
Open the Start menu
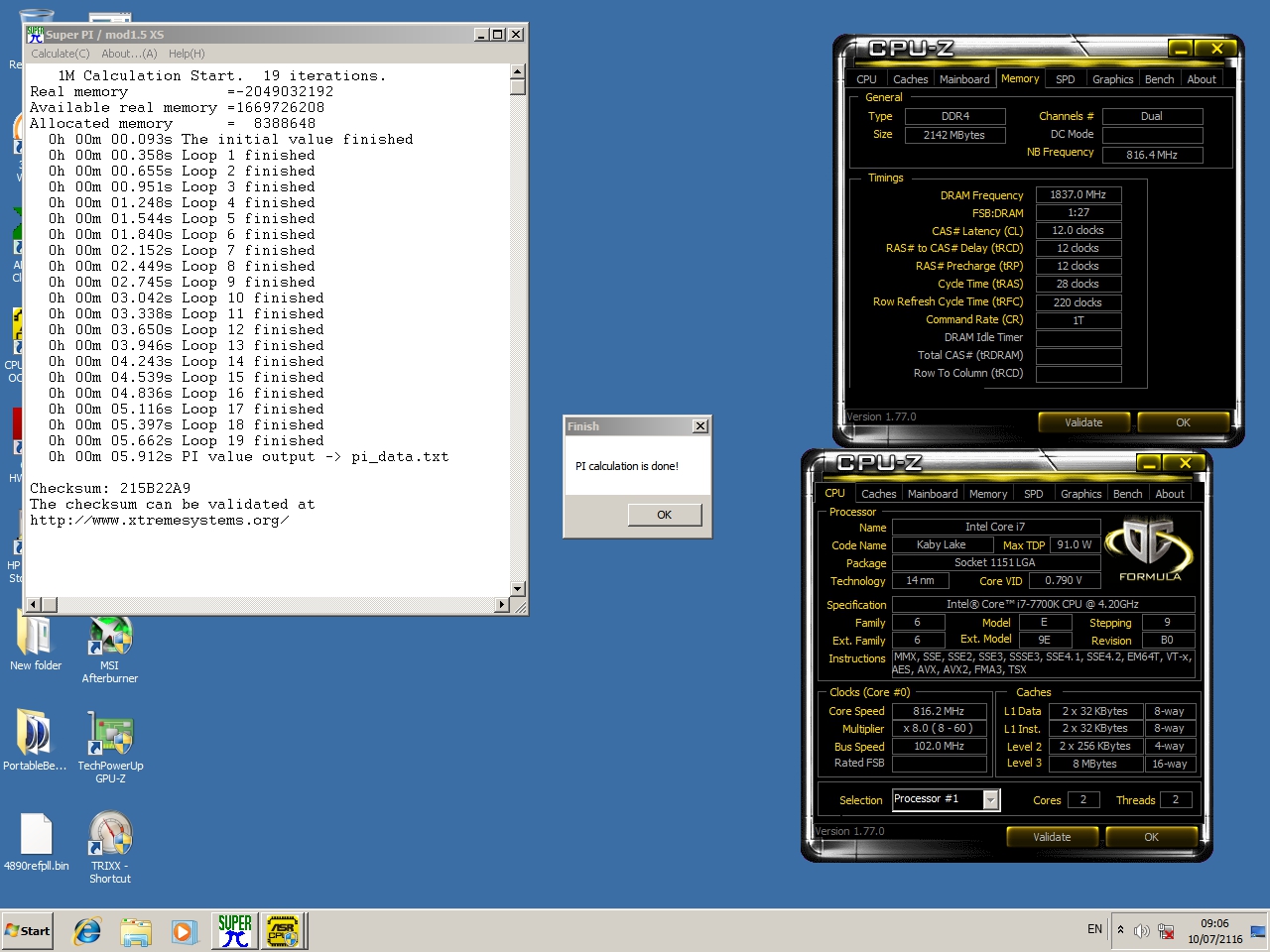[28, 930]
